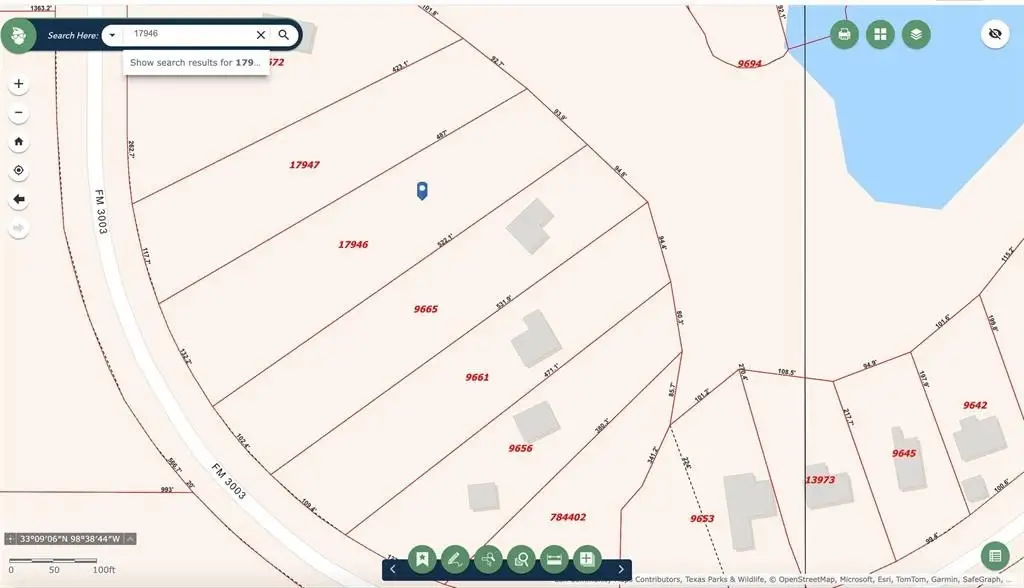The image size is (1024, 588).
Task: Zoom out of the map
Action: point(19,113)
